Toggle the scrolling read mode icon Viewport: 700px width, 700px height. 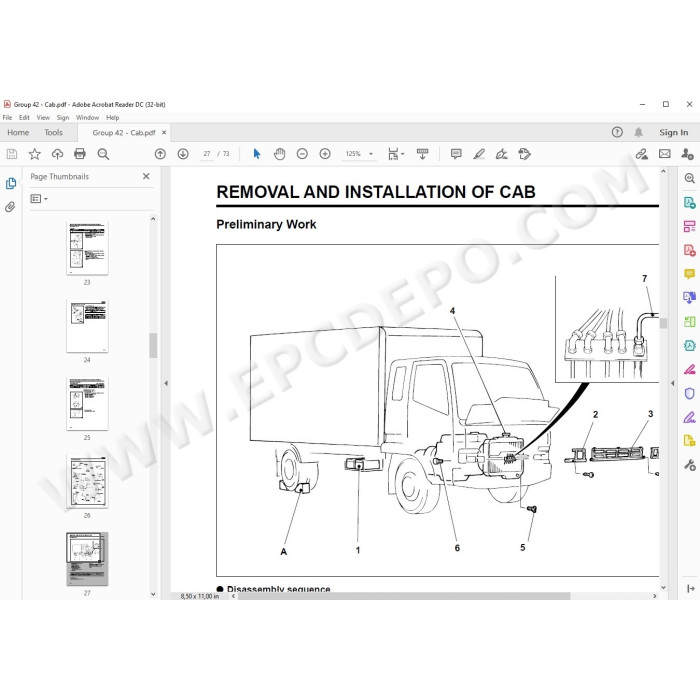coord(422,154)
